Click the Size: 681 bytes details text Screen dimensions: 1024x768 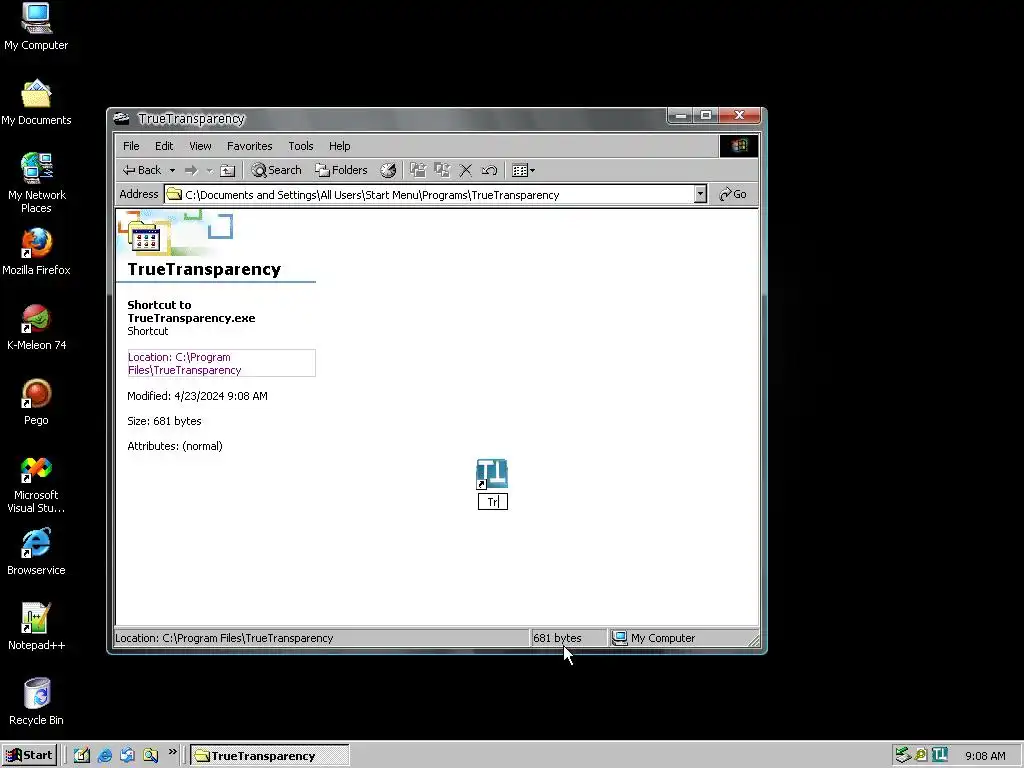pyautogui.click(x=164, y=421)
